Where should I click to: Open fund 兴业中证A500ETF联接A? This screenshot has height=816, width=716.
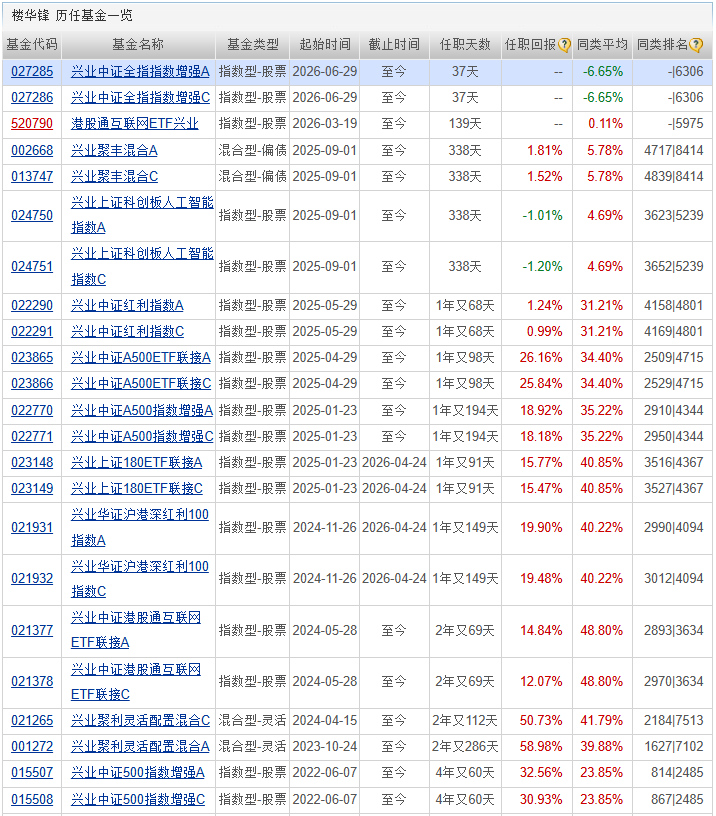(140, 358)
